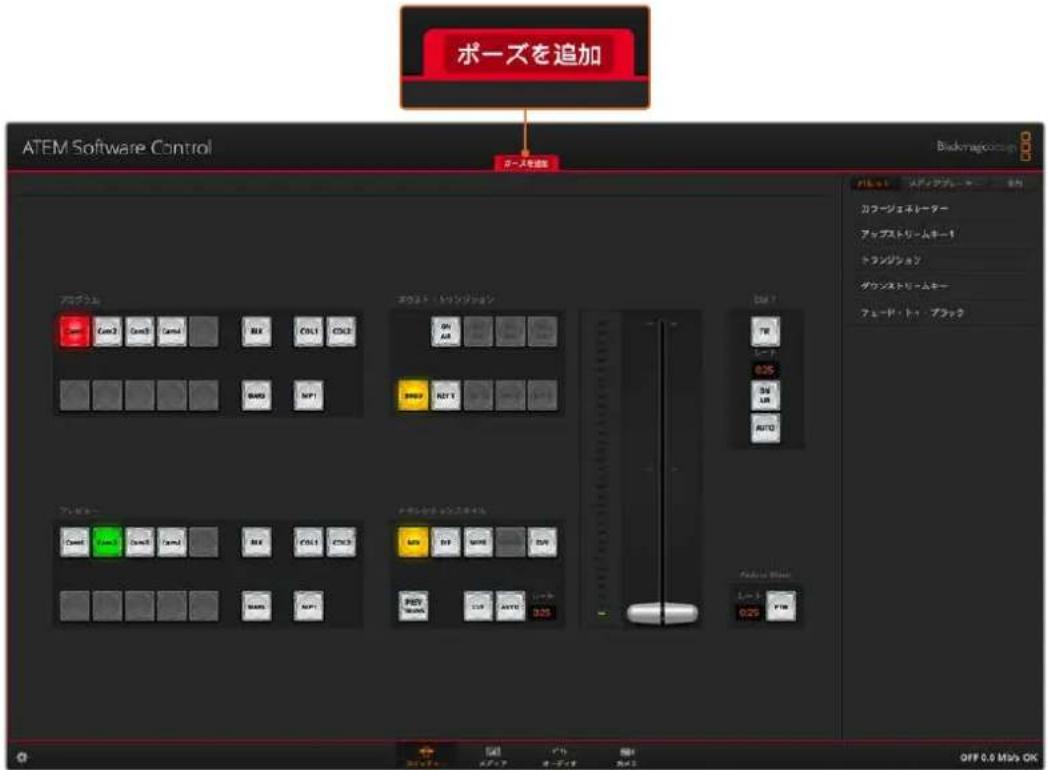This screenshot has height=770, width=1048.
Task: Open the カメラ page at the bottom
Action: [626, 756]
